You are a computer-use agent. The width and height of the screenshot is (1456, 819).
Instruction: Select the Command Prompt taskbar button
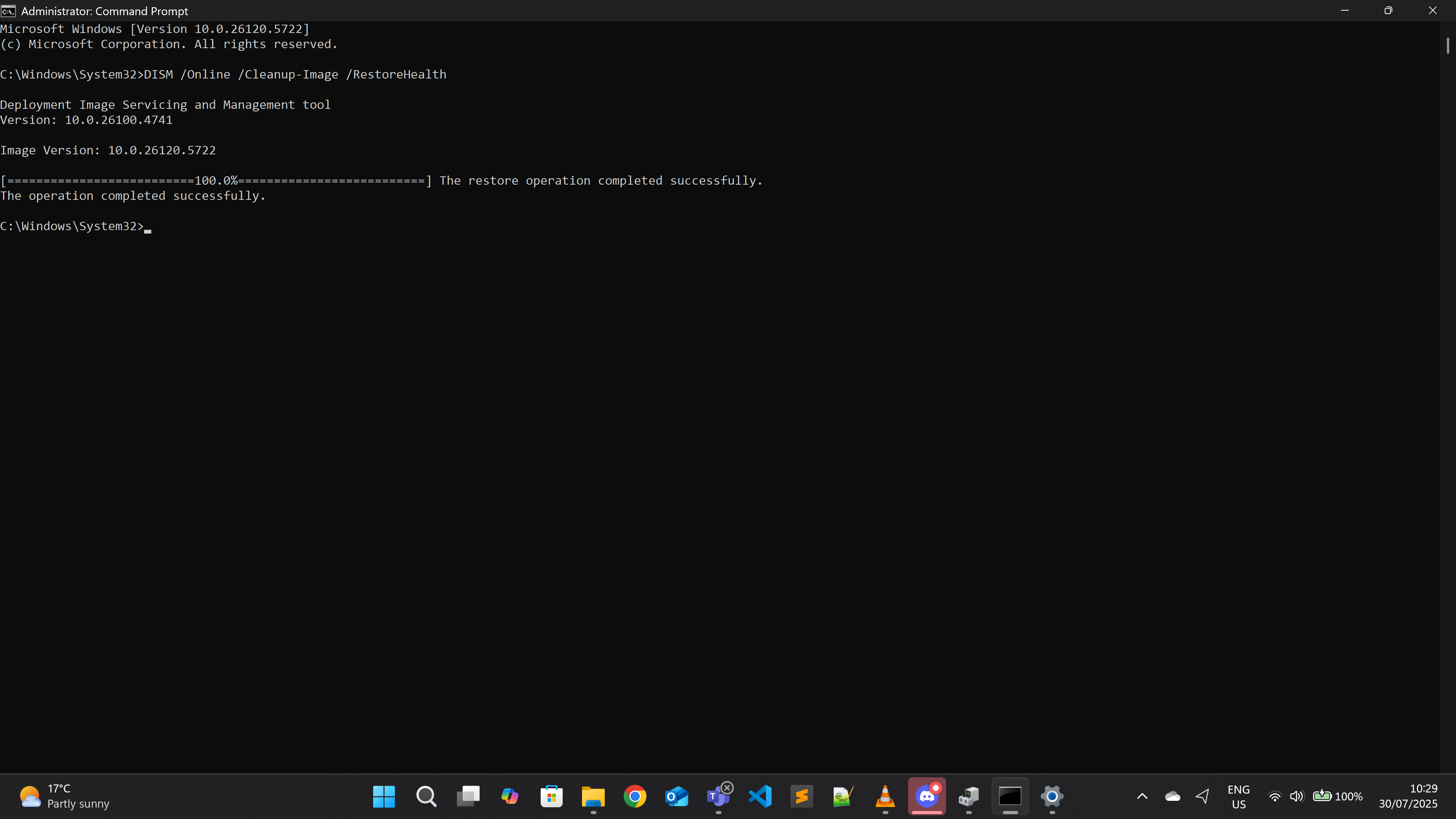click(x=1010, y=796)
